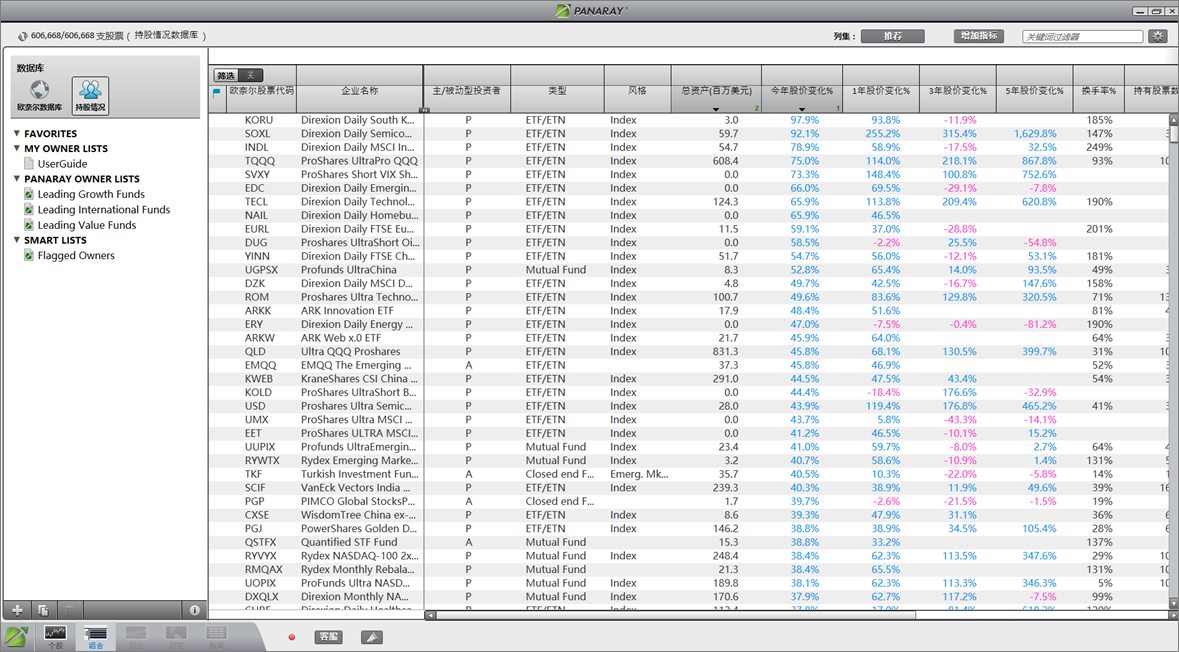The height and width of the screenshot is (652, 1179).
Task: Click the sort arrow under 今年股价变化%
Action: coord(802,109)
